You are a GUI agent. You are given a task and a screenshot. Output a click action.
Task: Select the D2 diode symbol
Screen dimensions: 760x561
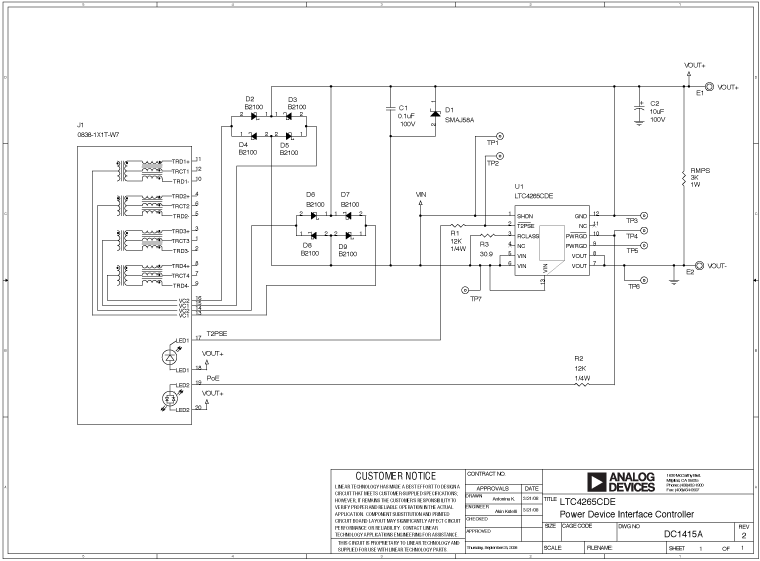tap(254, 116)
